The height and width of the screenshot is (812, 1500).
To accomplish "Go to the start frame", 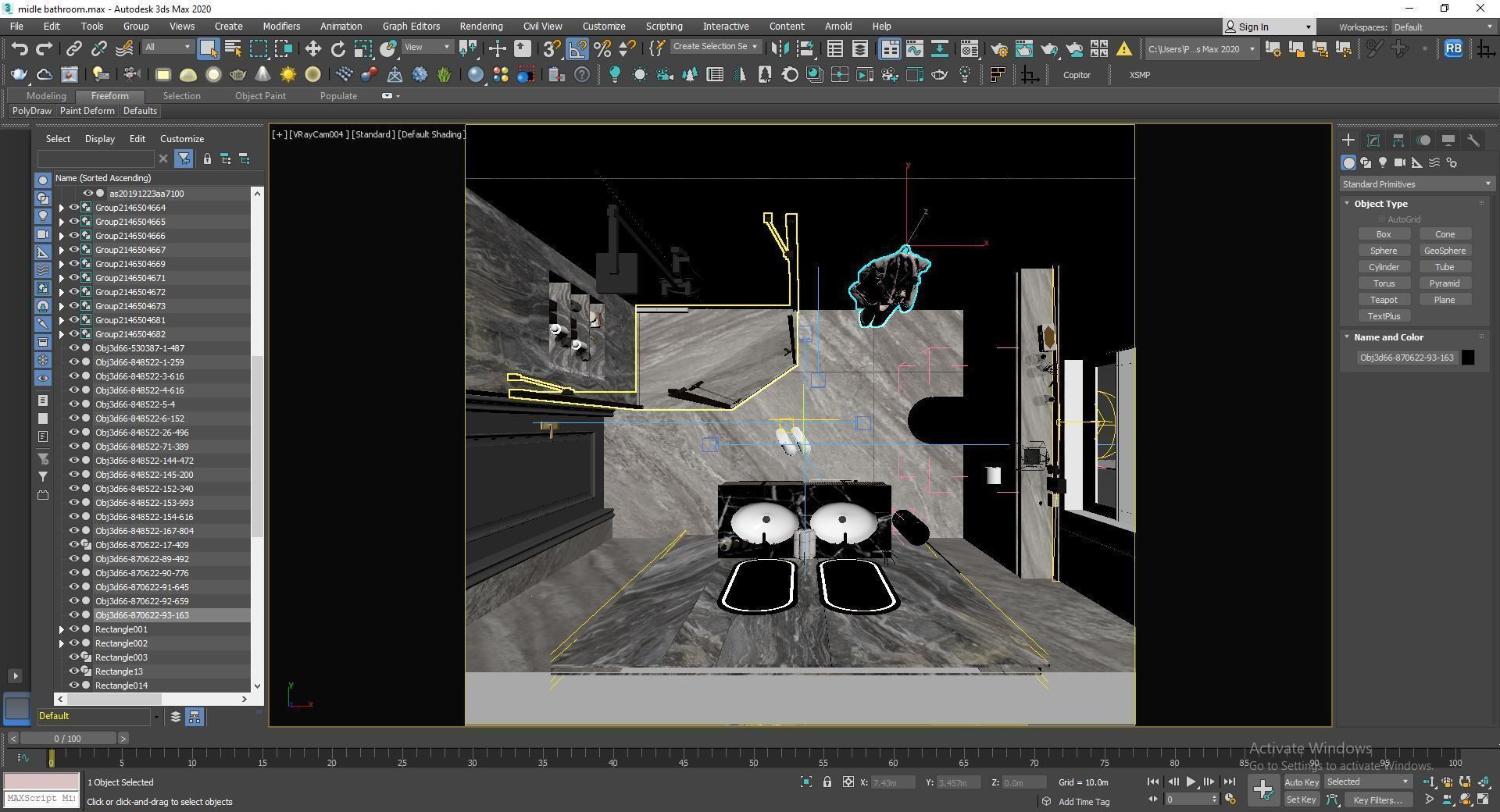I will tap(1153, 782).
